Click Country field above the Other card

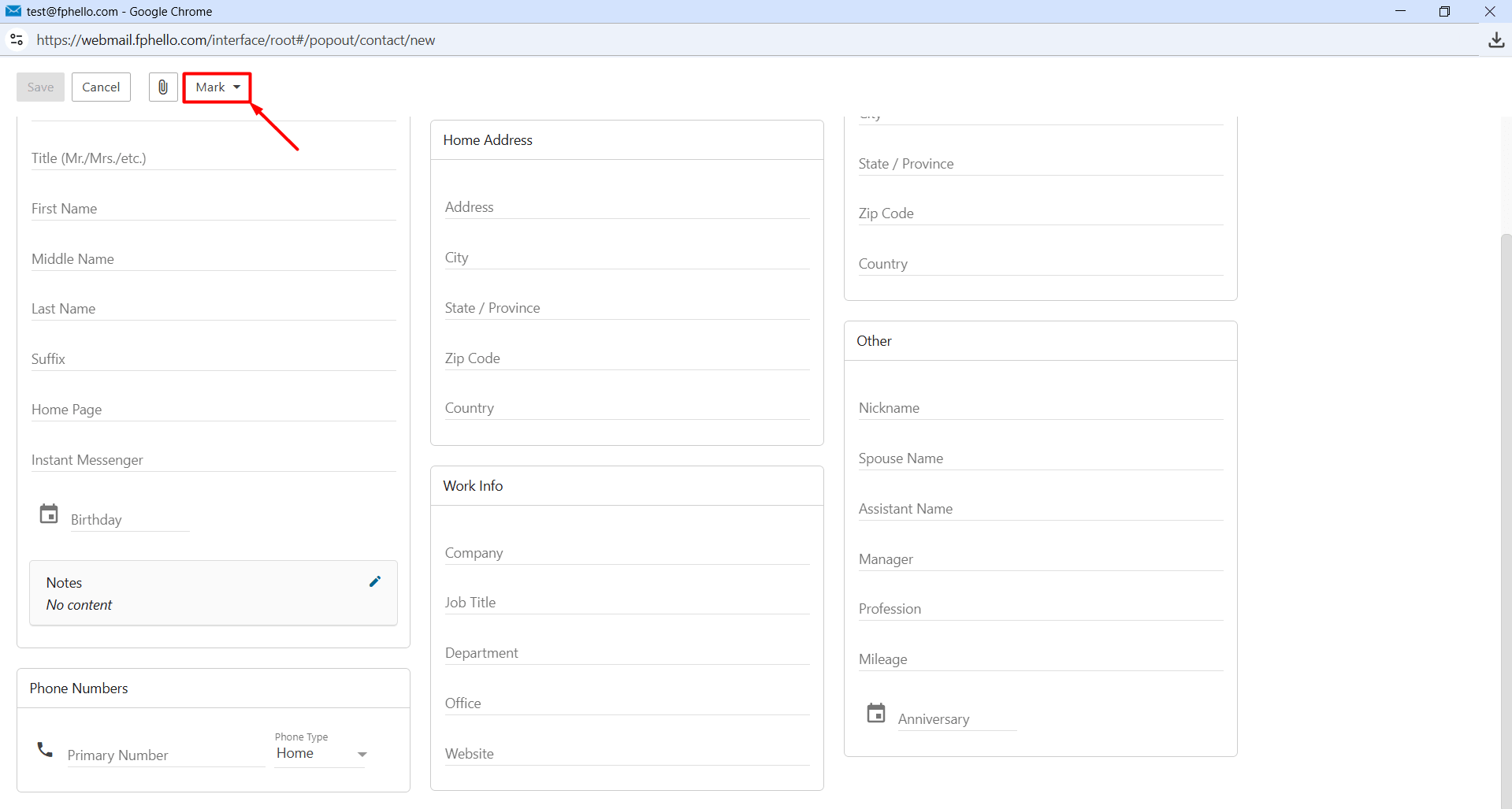(1041, 264)
